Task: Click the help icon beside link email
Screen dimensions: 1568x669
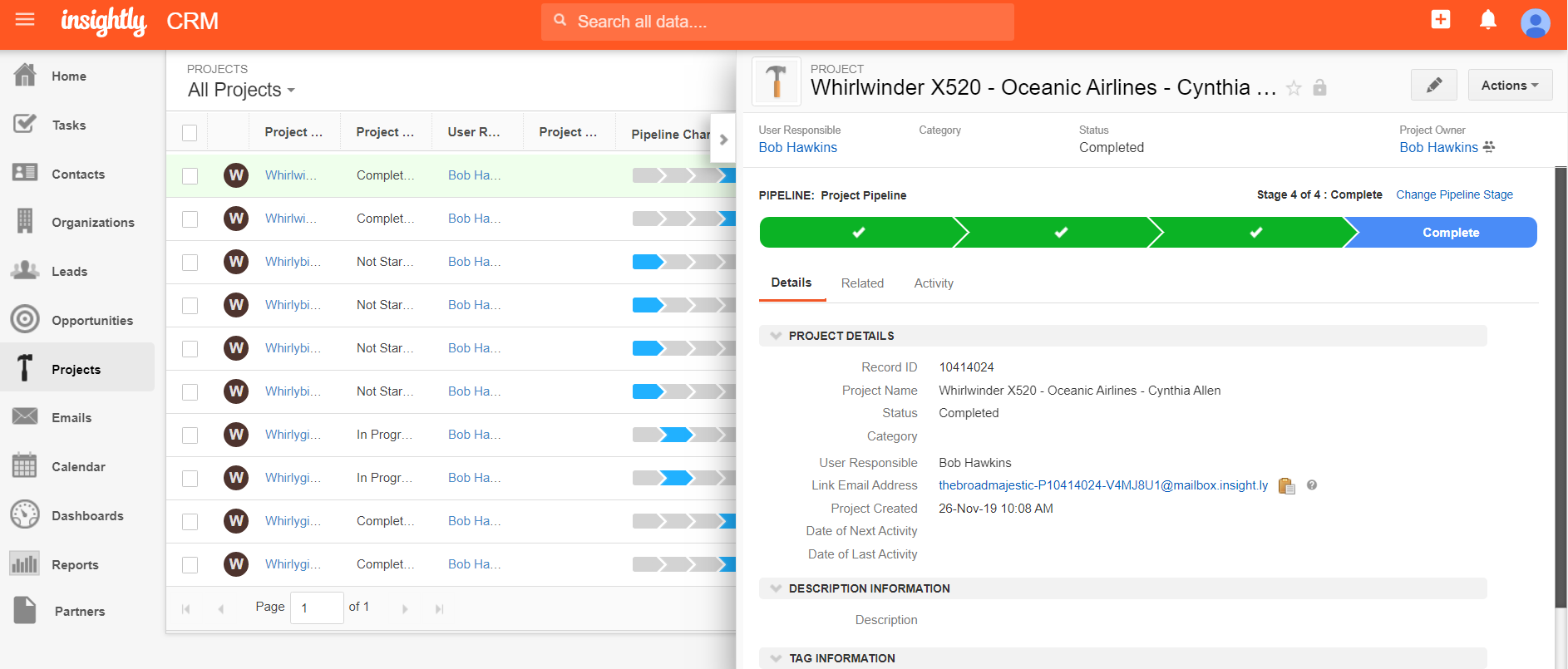Action: [1312, 485]
